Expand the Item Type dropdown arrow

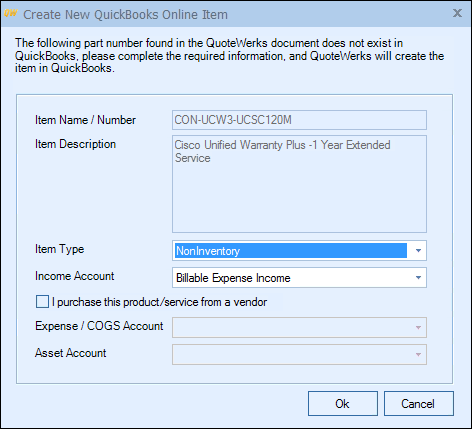(418, 251)
